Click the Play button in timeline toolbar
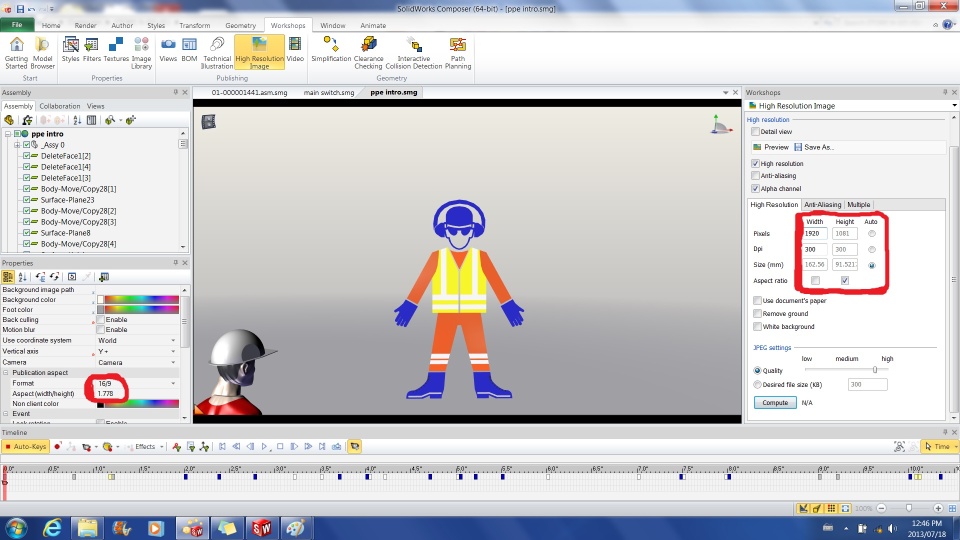 tap(264, 447)
